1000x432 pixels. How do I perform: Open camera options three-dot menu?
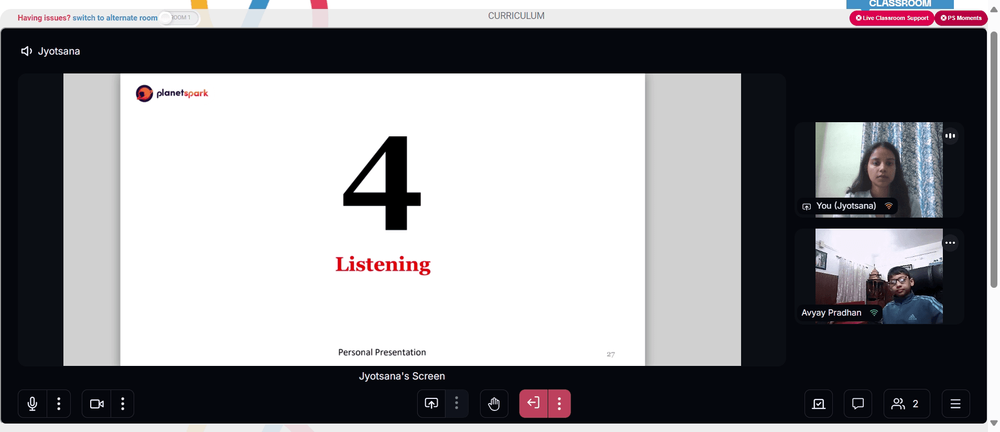[122, 404]
